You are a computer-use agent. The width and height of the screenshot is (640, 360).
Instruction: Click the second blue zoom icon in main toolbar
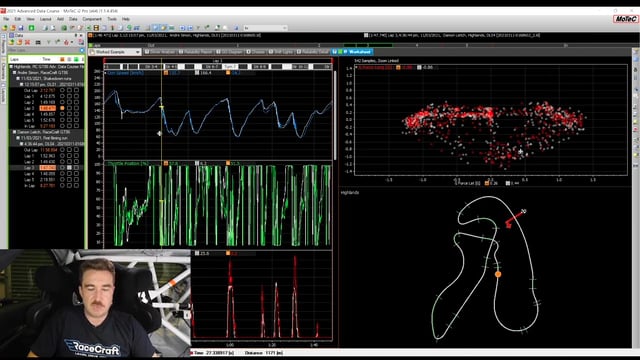(190, 28)
